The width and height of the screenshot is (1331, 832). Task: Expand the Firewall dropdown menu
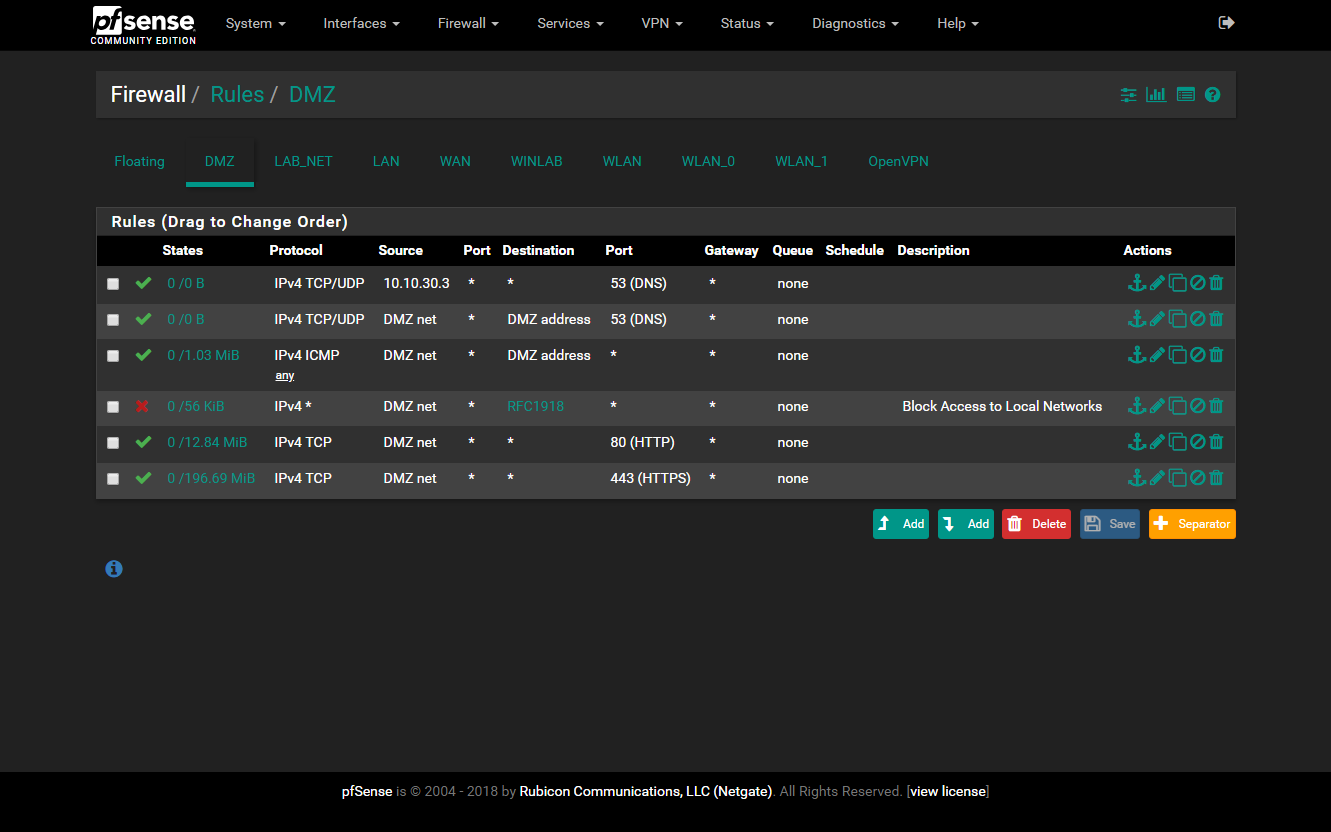pyautogui.click(x=467, y=23)
